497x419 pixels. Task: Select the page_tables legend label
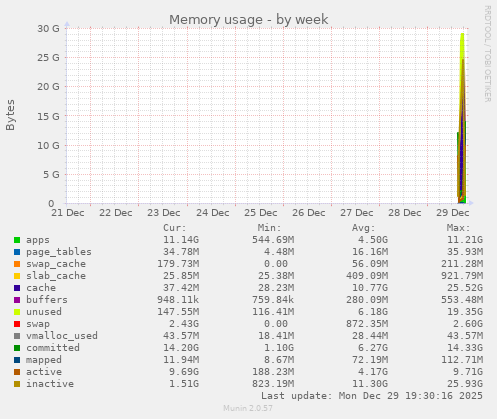[x=59, y=252]
